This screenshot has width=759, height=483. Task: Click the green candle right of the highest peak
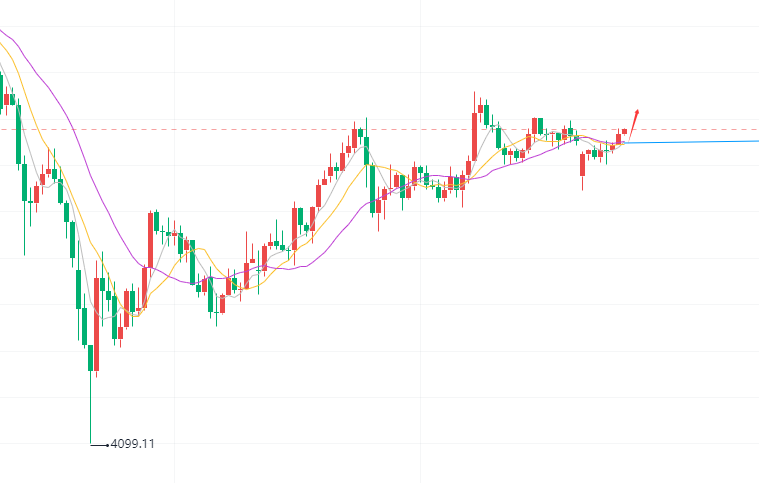(x=485, y=113)
